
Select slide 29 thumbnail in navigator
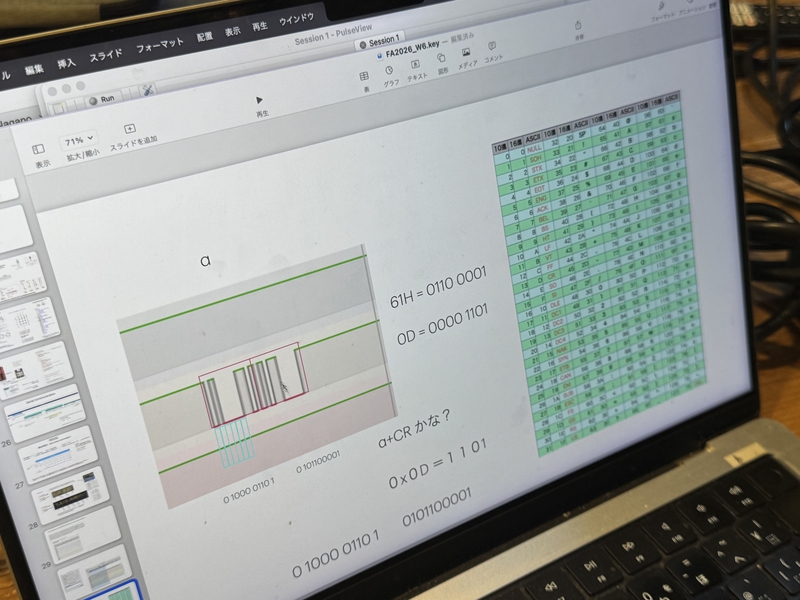[83, 536]
